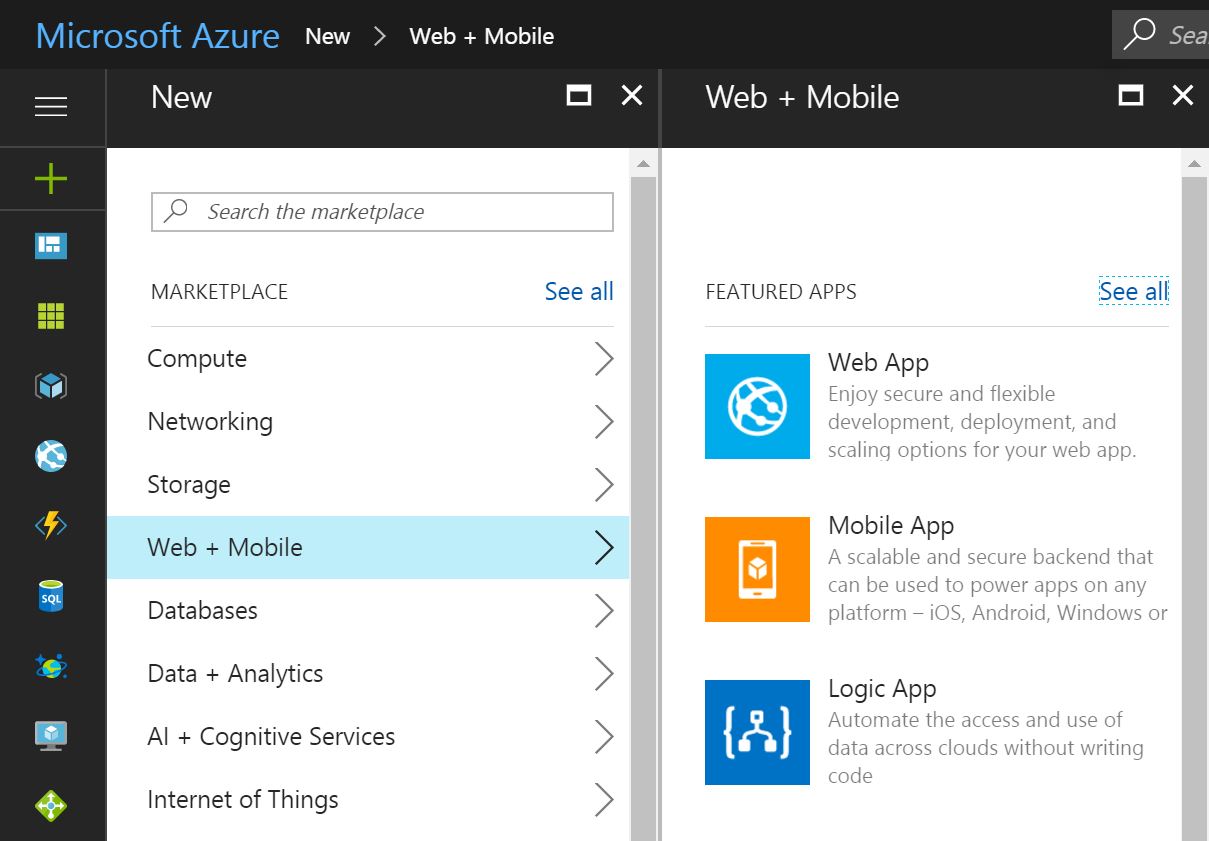The width and height of the screenshot is (1209, 841).
Task: Open SQL databases icon in sidebar
Action: (51, 597)
